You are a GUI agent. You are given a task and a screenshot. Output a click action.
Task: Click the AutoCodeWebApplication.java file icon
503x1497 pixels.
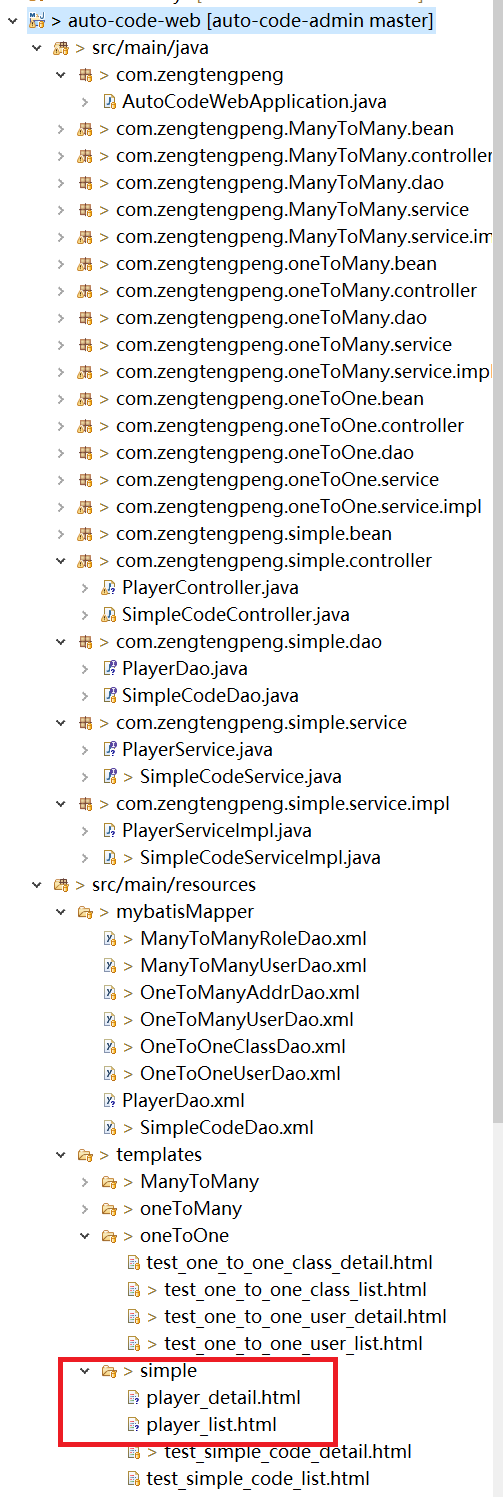point(110,102)
